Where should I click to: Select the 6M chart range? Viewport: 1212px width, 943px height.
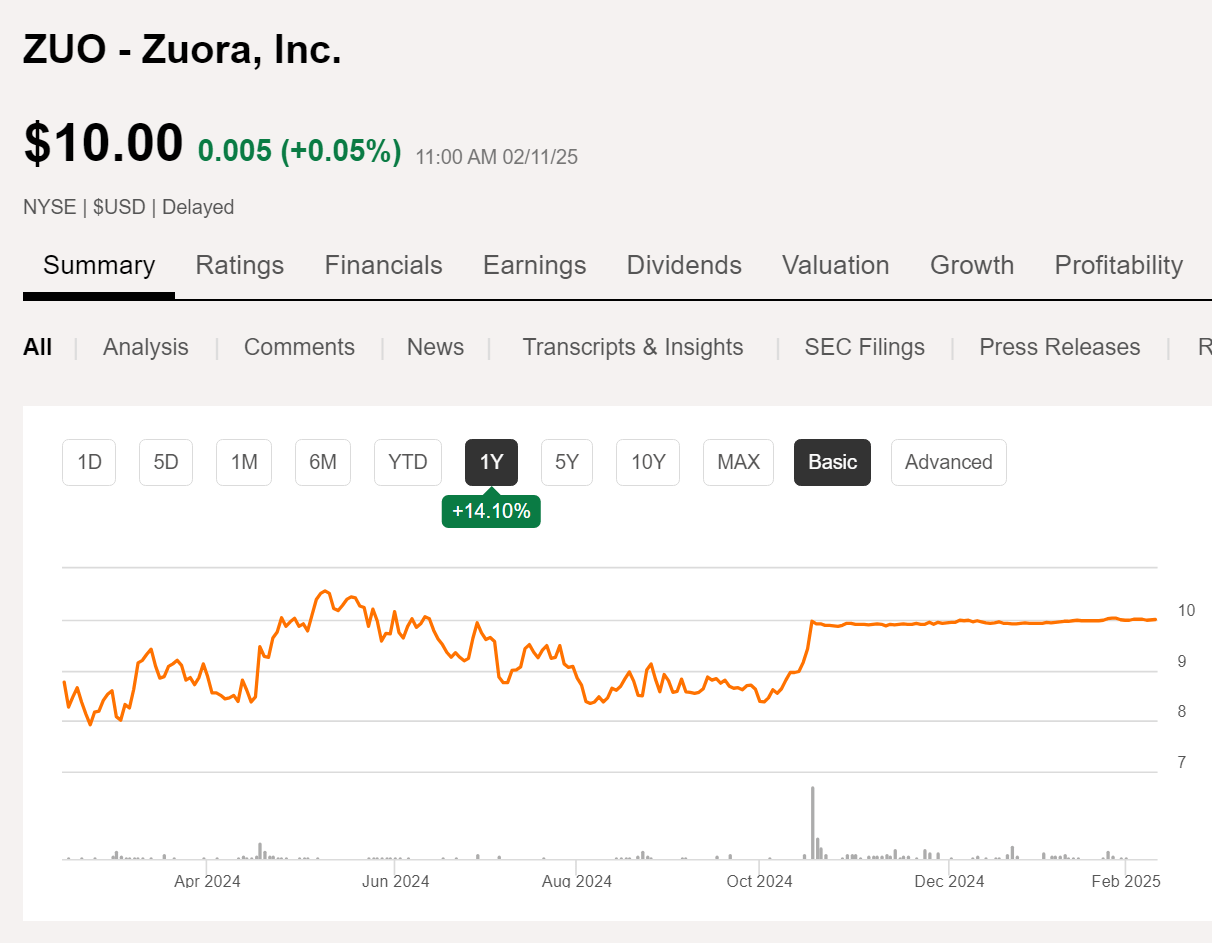tap(322, 462)
